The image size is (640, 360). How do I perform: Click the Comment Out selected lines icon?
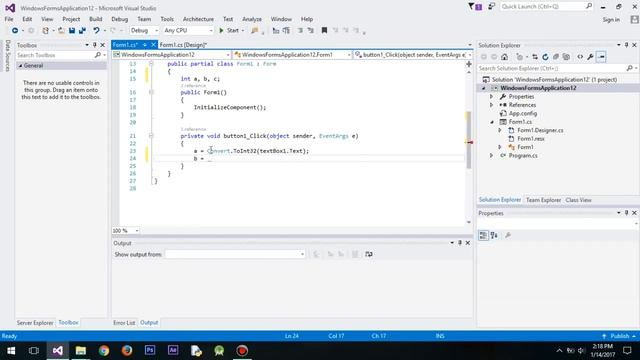300,31
